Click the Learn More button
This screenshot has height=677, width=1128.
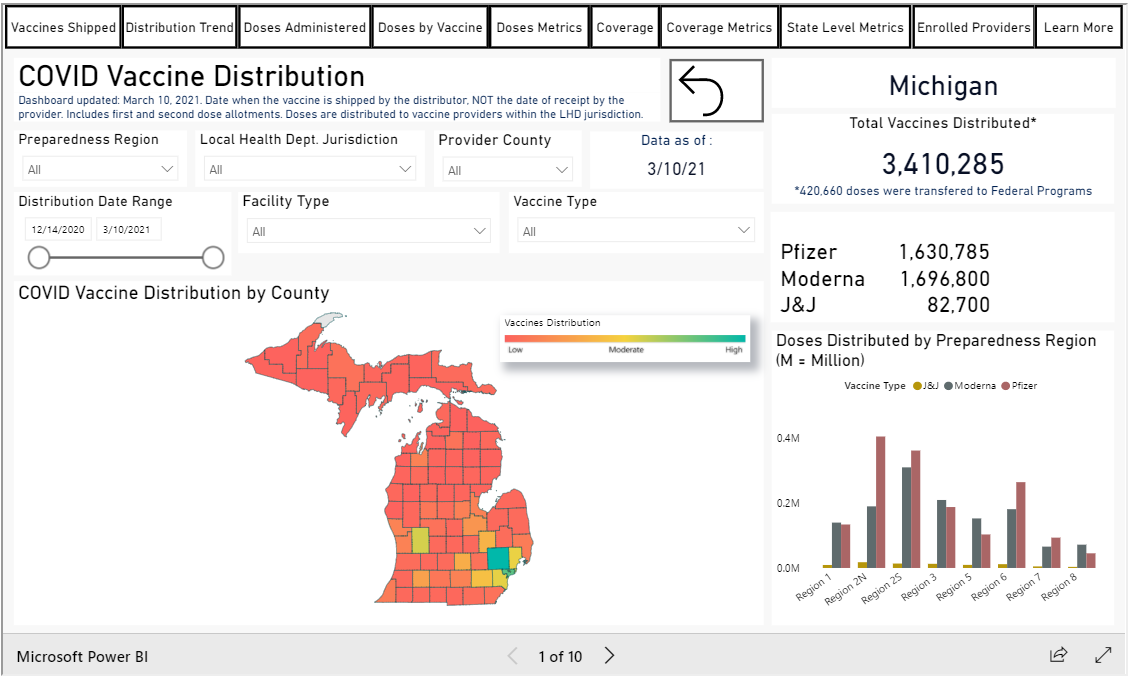coord(1078,27)
